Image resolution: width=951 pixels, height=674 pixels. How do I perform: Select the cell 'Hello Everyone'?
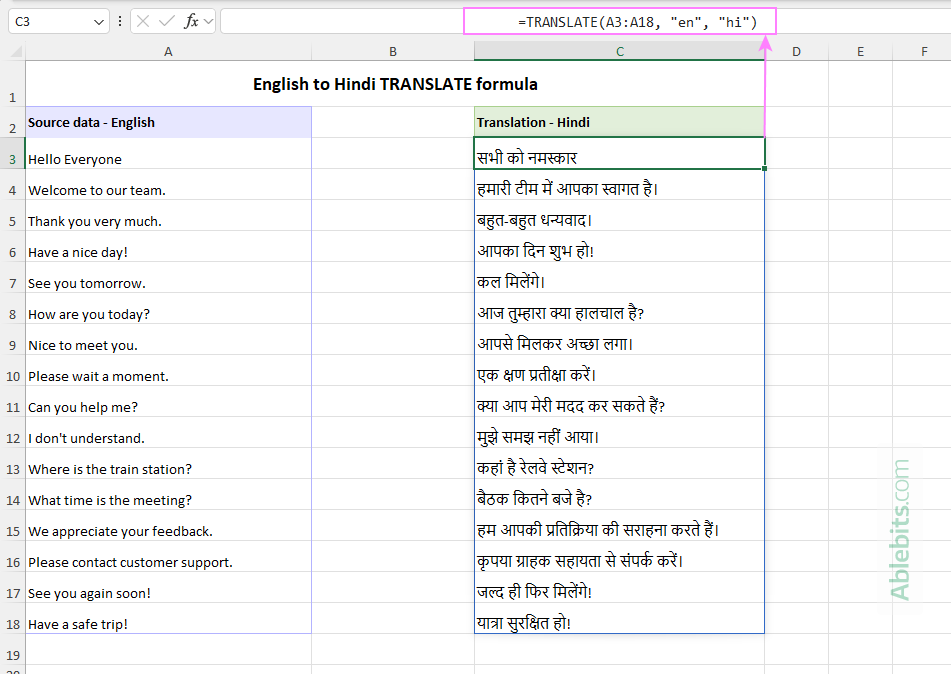(x=168, y=153)
